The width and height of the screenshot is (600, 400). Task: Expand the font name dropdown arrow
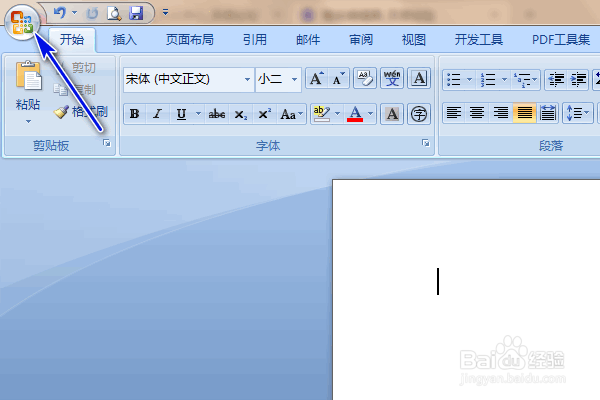[x=248, y=80]
